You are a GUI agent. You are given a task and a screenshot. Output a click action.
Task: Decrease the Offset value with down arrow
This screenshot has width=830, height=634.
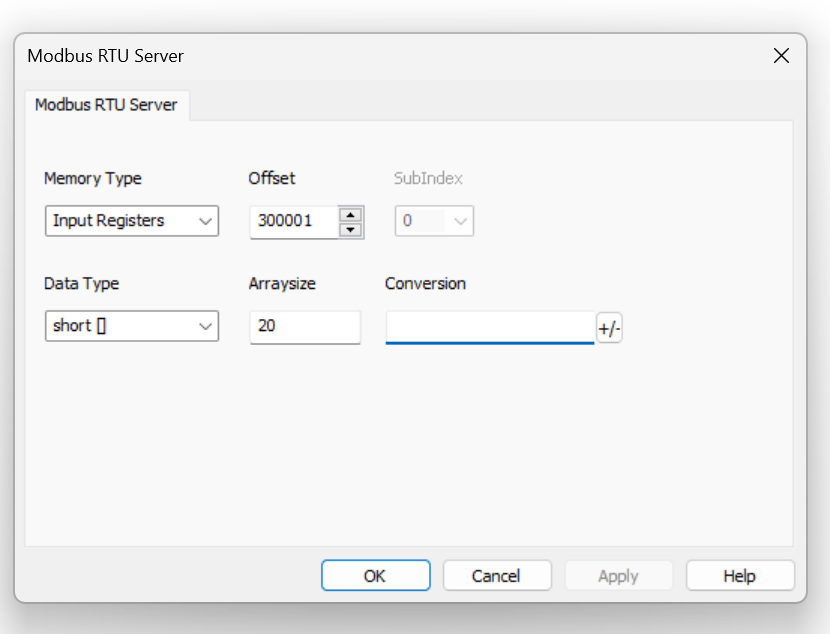coord(350,230)
